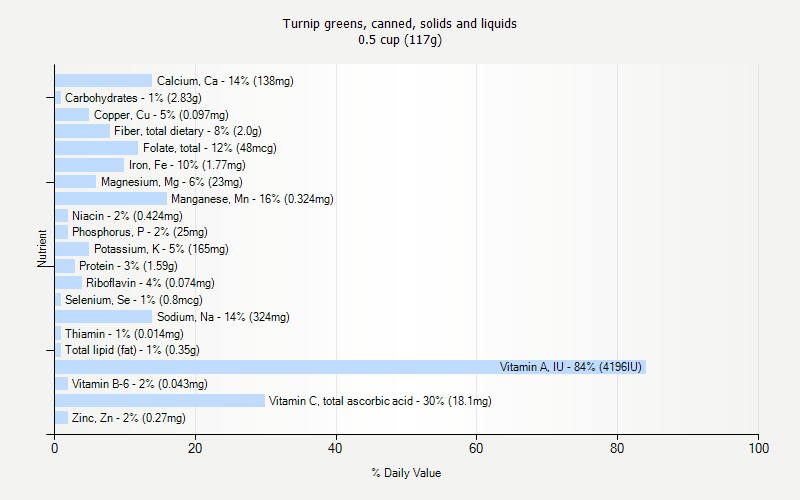
Task: Click the 'Copper, Cu - 5% (0.097mg)' label
Action: click(x=161, y=115)
